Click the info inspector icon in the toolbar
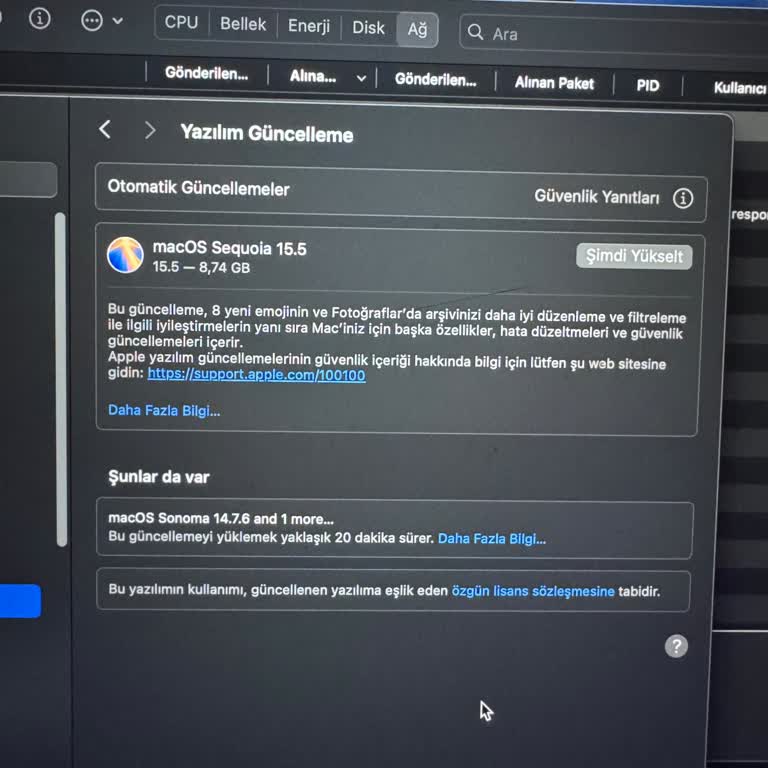Screen dimensions: 768x768 tap(39, 19)
